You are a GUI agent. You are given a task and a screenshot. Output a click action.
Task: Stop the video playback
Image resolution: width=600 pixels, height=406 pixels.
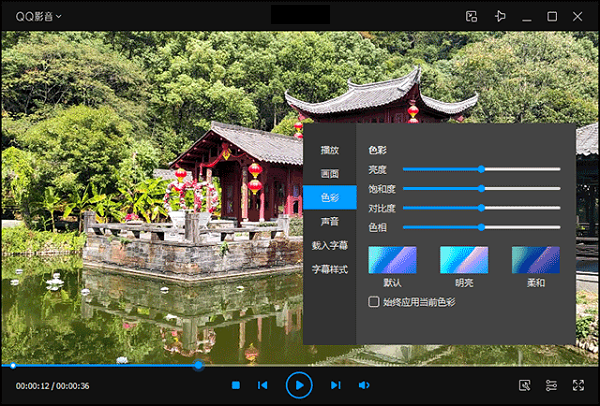point(236,385)
